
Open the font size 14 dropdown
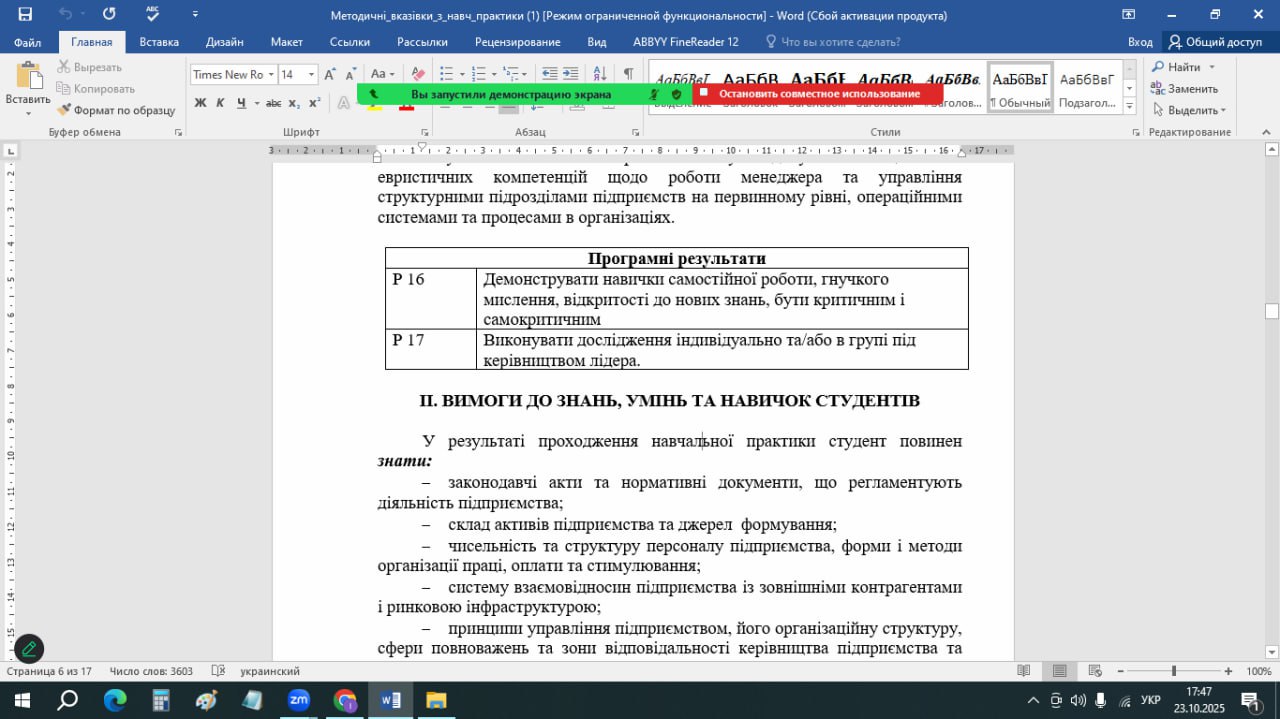click(x=312, y=74)
